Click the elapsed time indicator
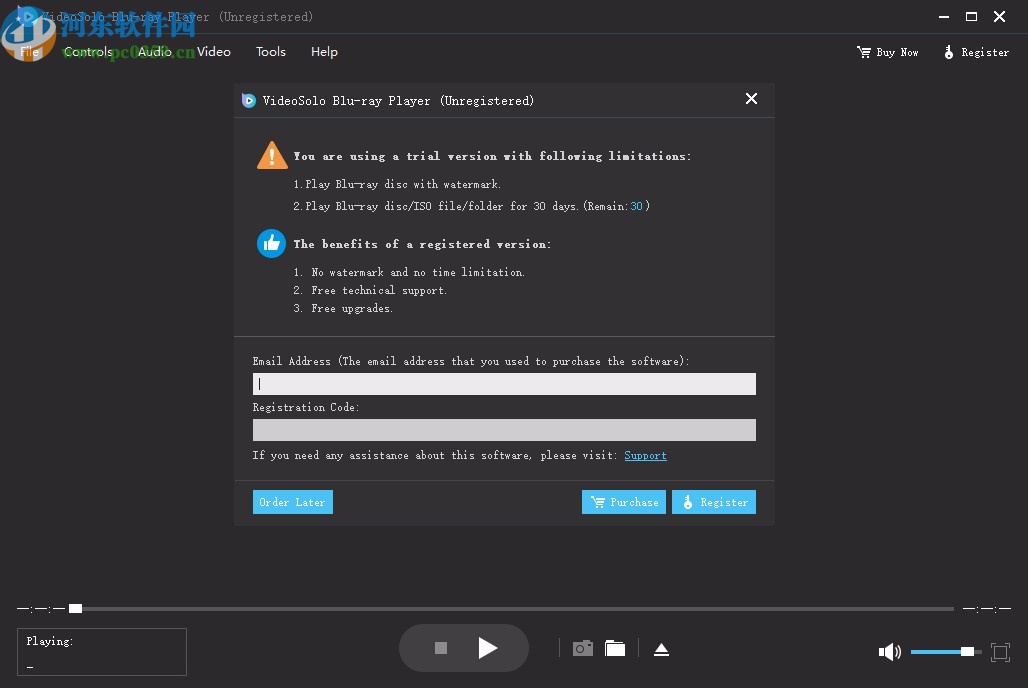This screenshot has width=1028, height=688. coord(41,609)
